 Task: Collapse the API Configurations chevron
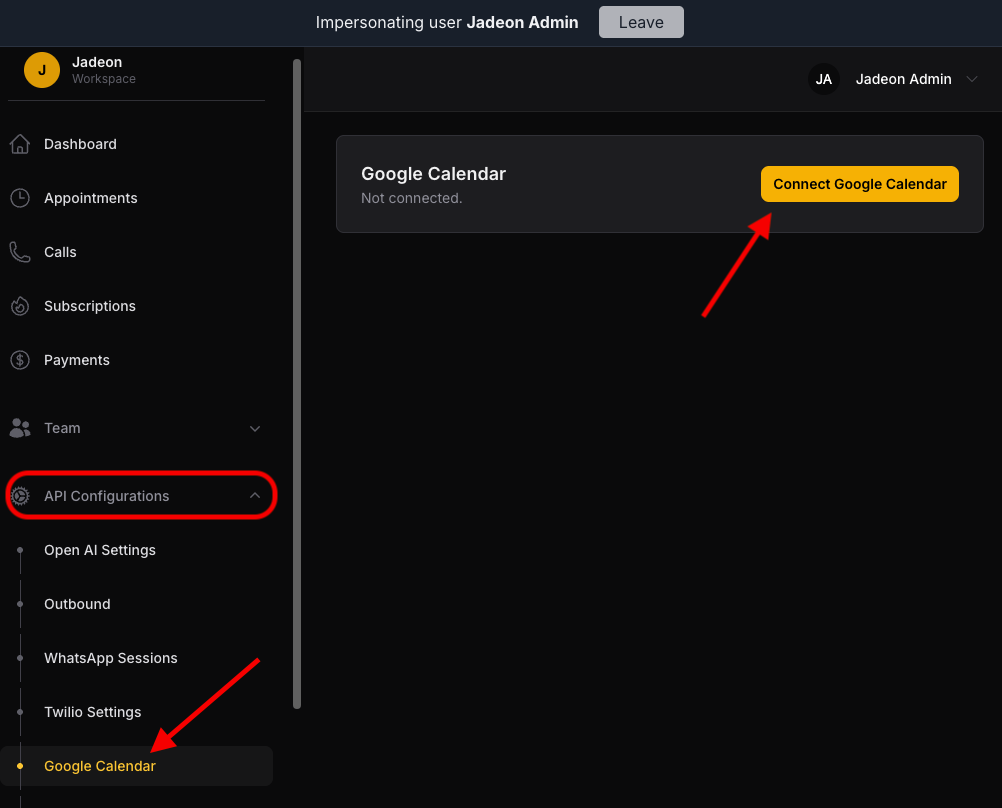point(255,495)
